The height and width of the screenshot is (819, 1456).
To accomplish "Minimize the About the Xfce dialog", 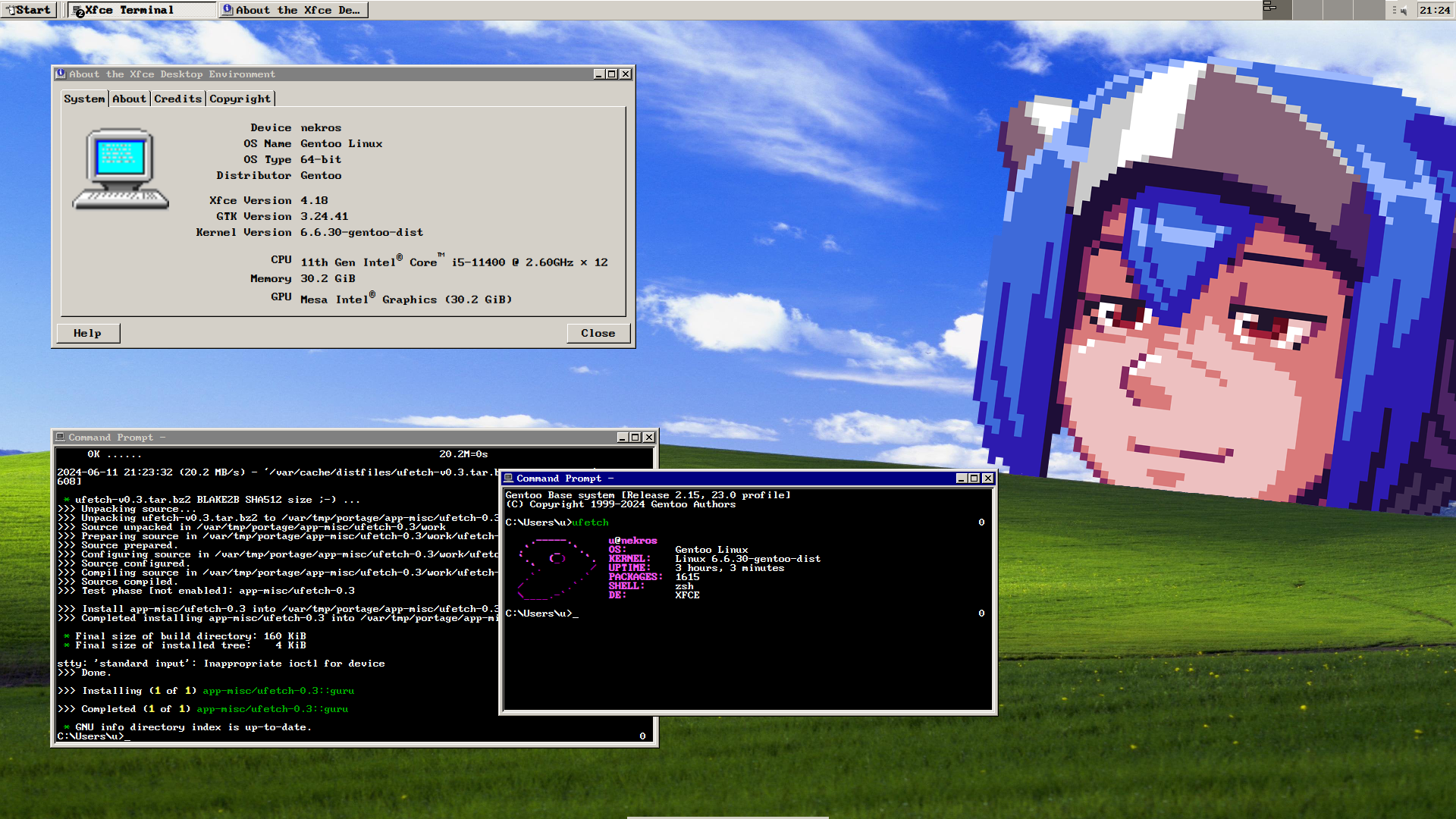I will (x=598, y=74).
